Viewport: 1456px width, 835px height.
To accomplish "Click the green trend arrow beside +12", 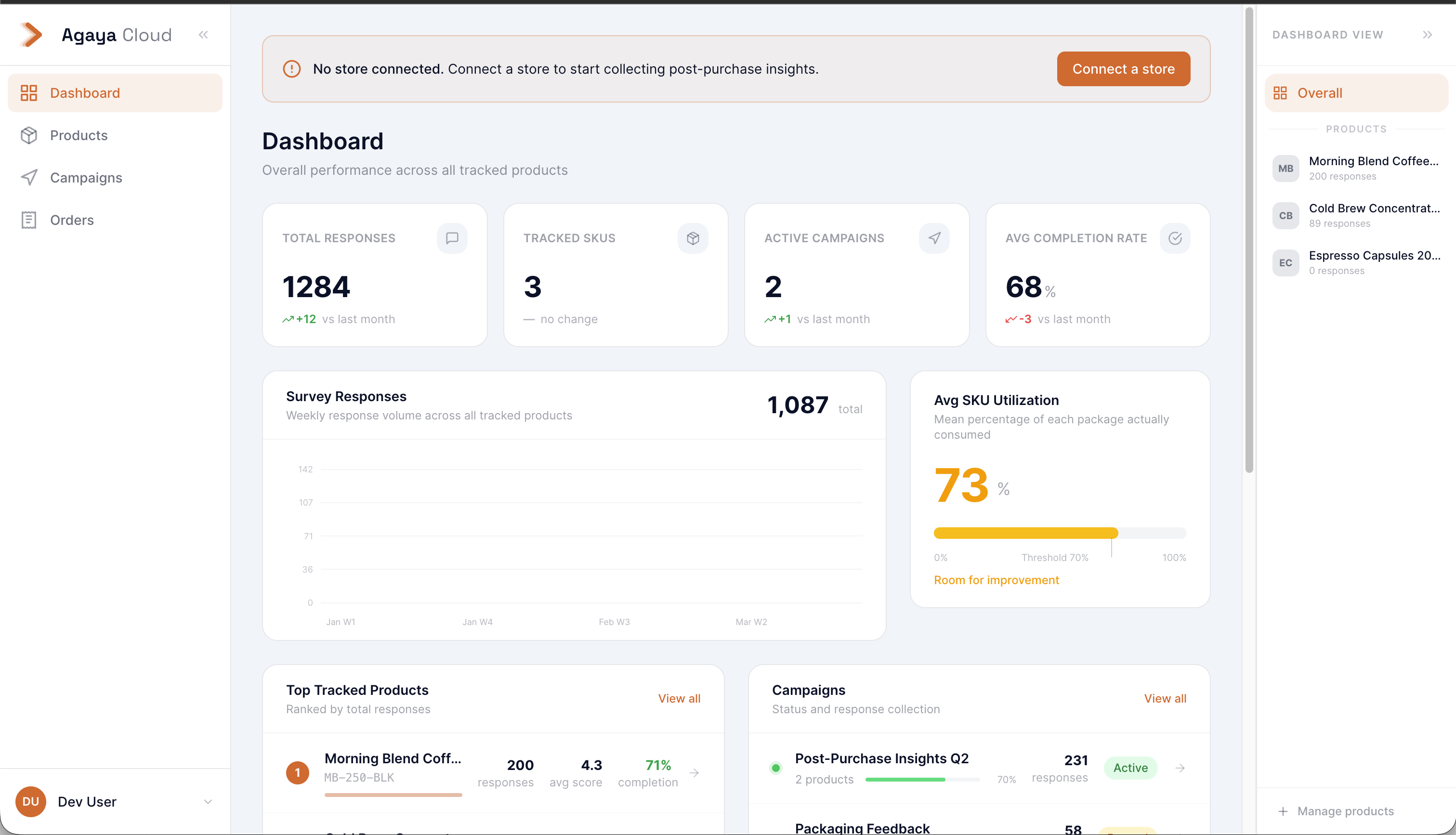I will click(x=288, y=319).
